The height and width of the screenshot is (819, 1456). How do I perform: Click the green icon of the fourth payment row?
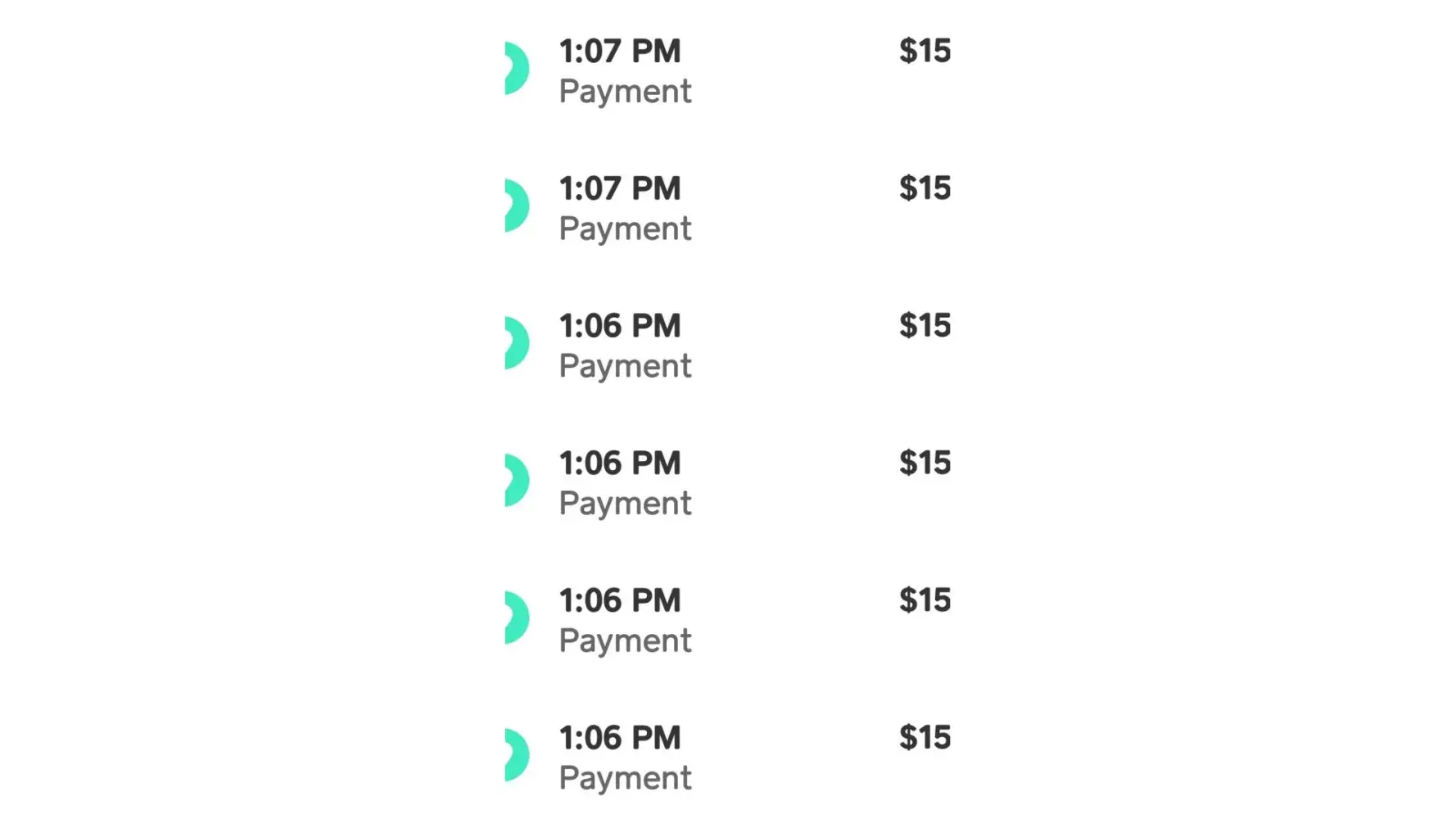tap(517, 480)
